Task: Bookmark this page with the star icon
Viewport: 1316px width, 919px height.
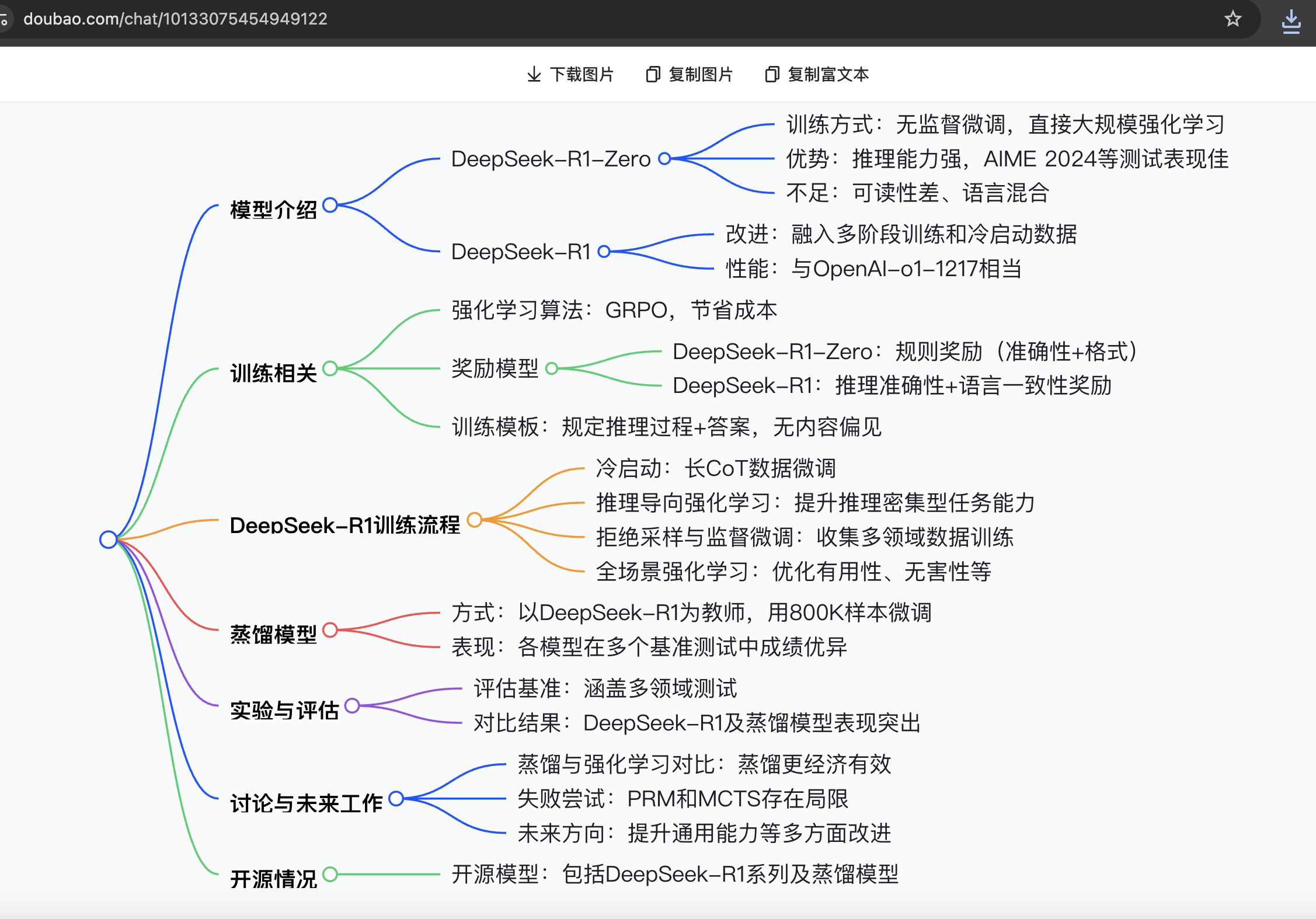Action: point(1233,19)
